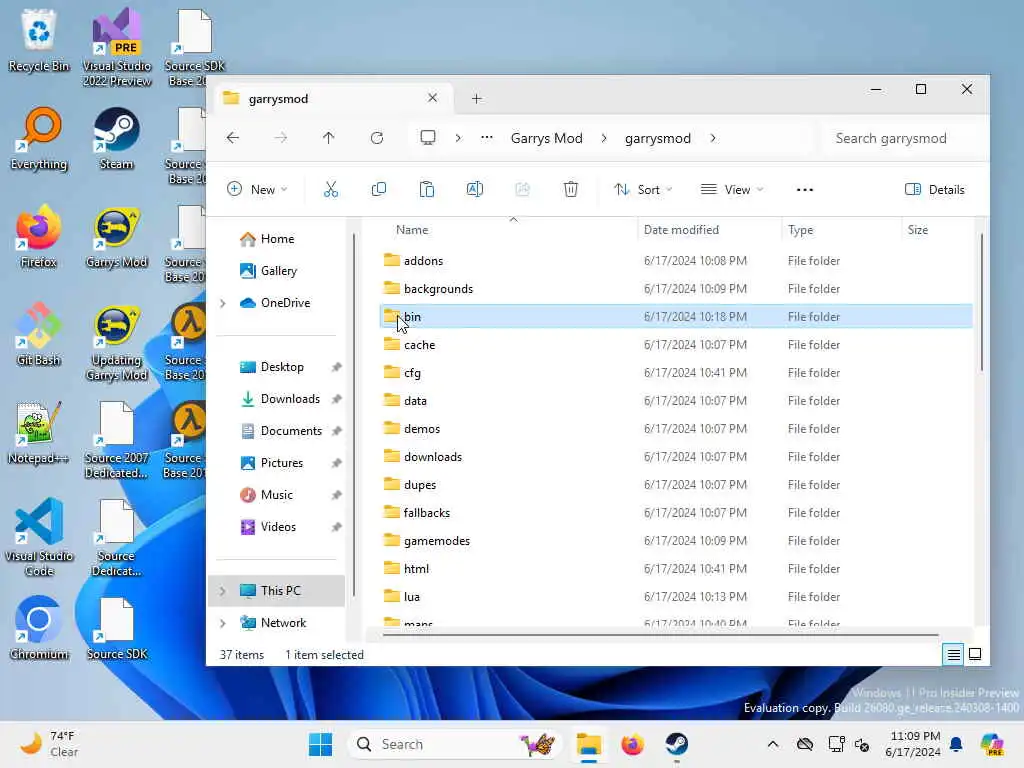
Task: Click the Share icon in toolbar
Action: [522, 189]
